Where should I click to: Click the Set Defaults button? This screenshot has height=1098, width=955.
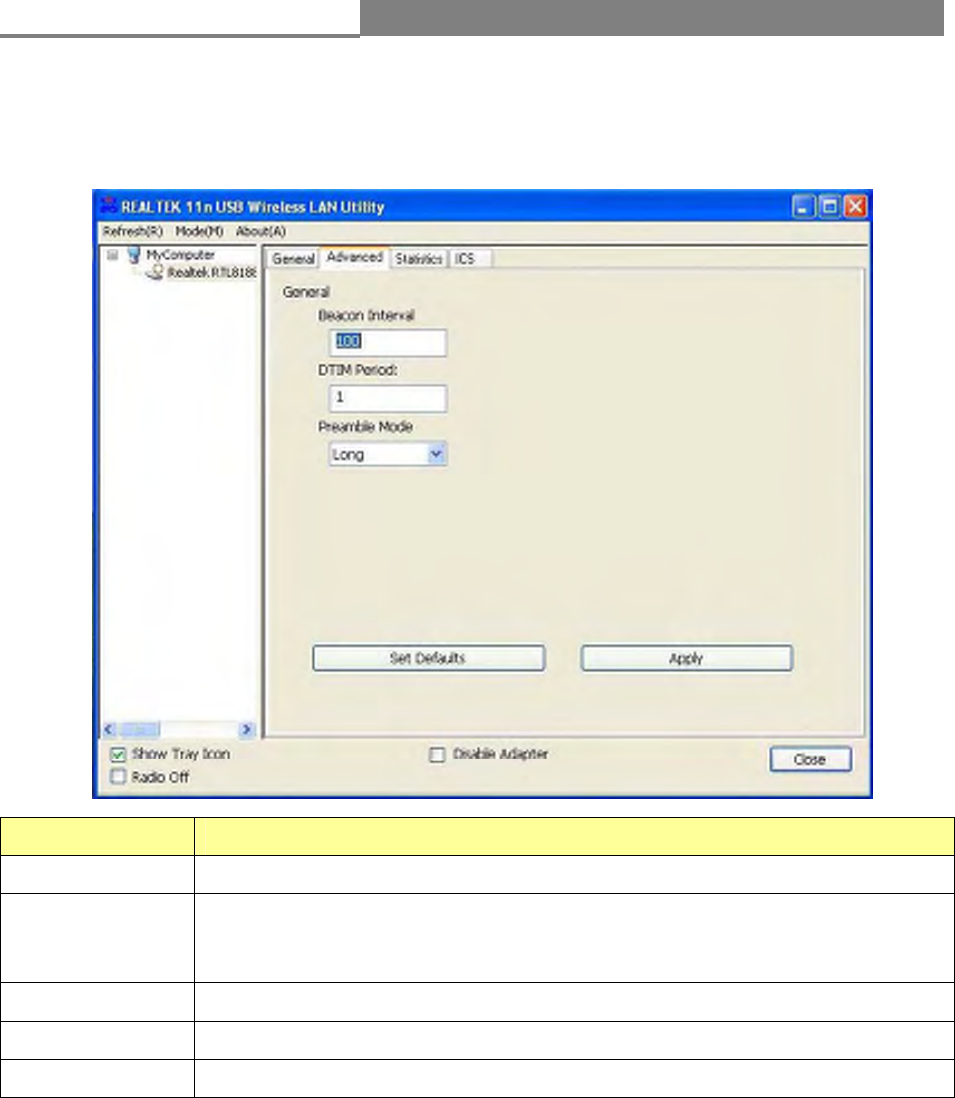pyautogui.click(x=428, y=658)
